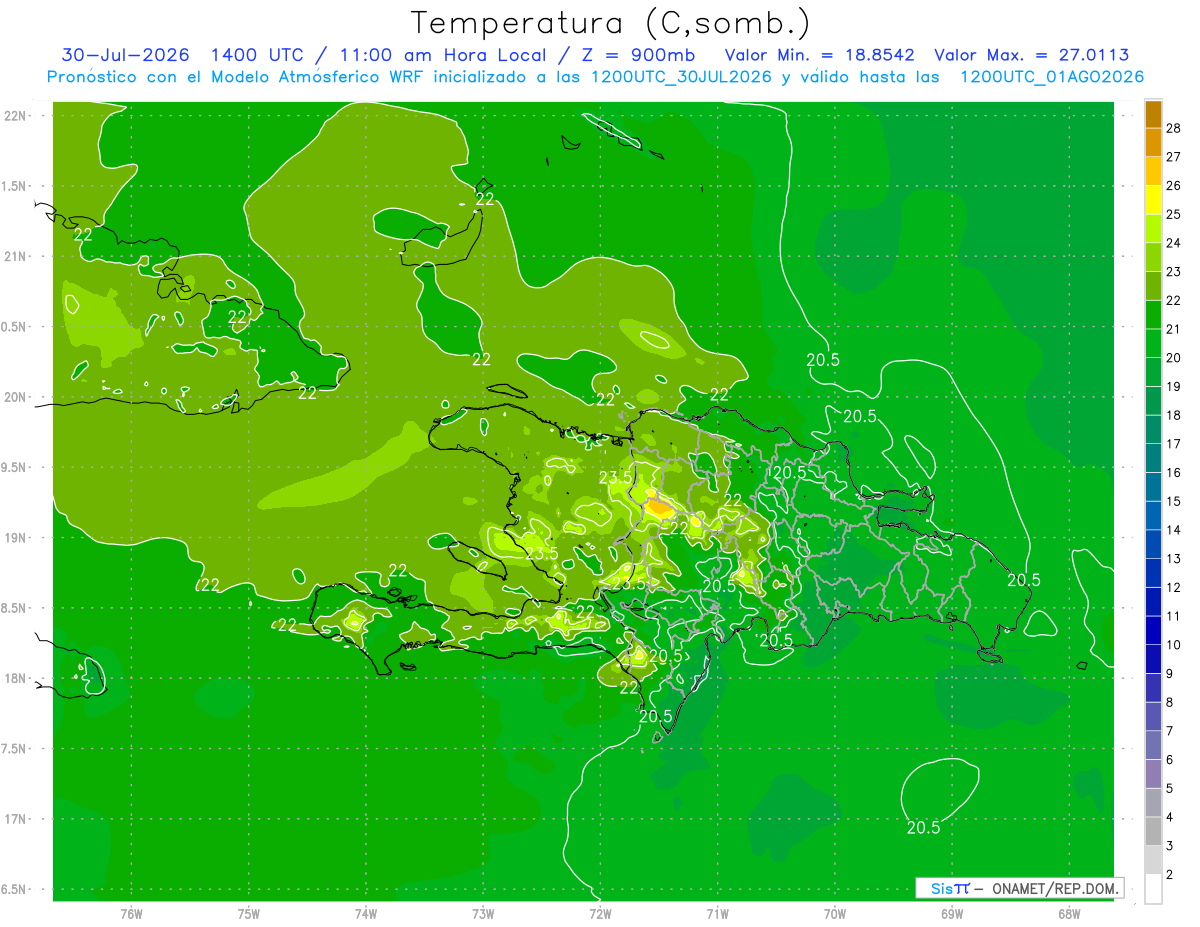This screenshot has height=927, width=1200.
Task: Select the purple 6 legend color swatch
Action: (1153, 746)
